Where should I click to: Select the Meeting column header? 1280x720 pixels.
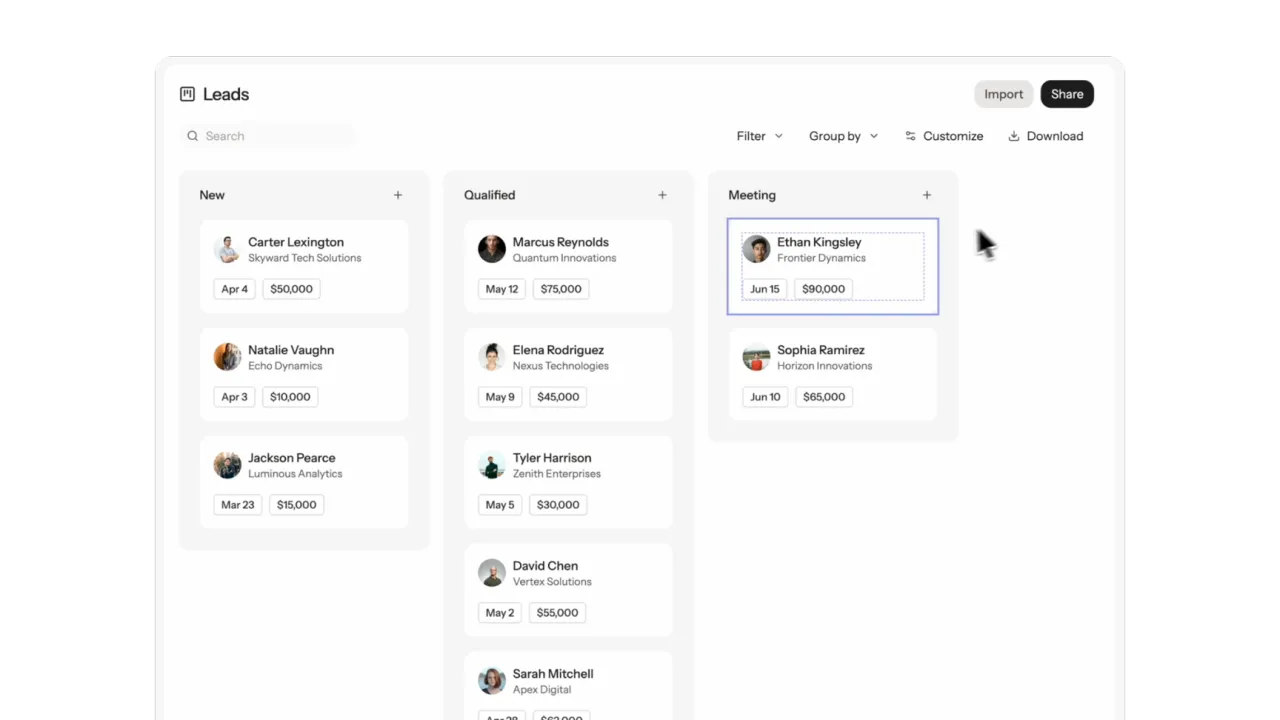752,195
